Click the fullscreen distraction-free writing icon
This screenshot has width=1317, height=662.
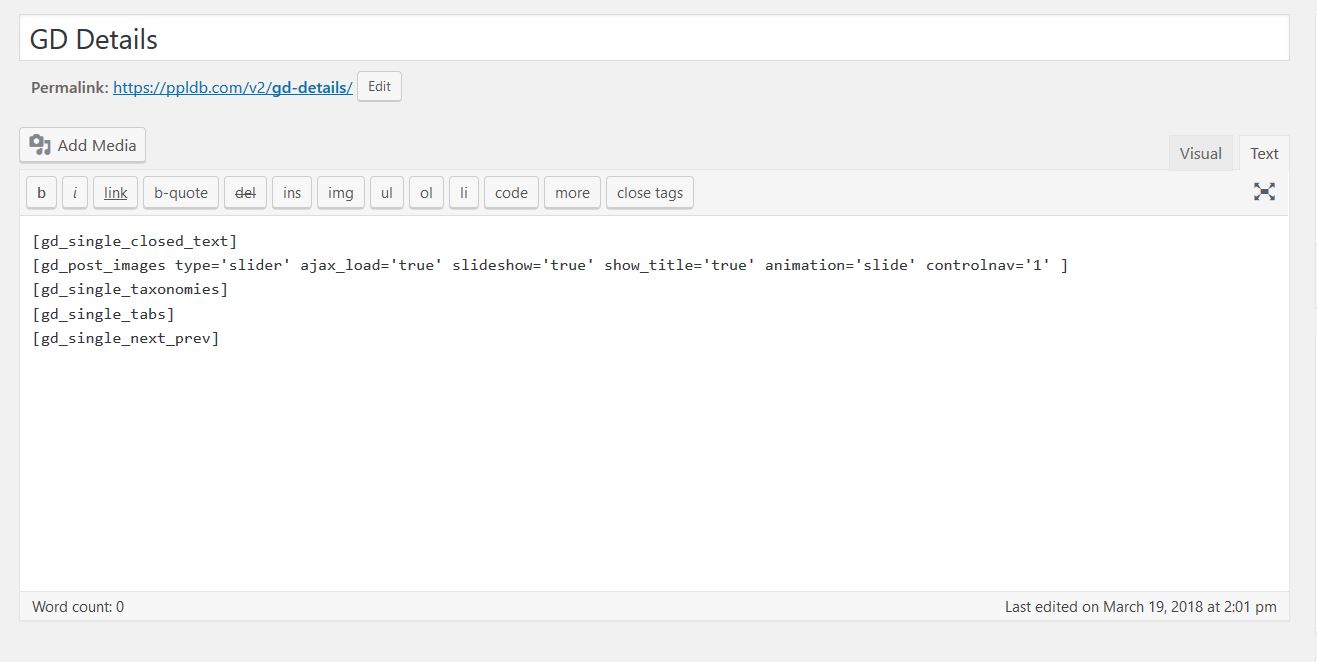pos(1264,192)
